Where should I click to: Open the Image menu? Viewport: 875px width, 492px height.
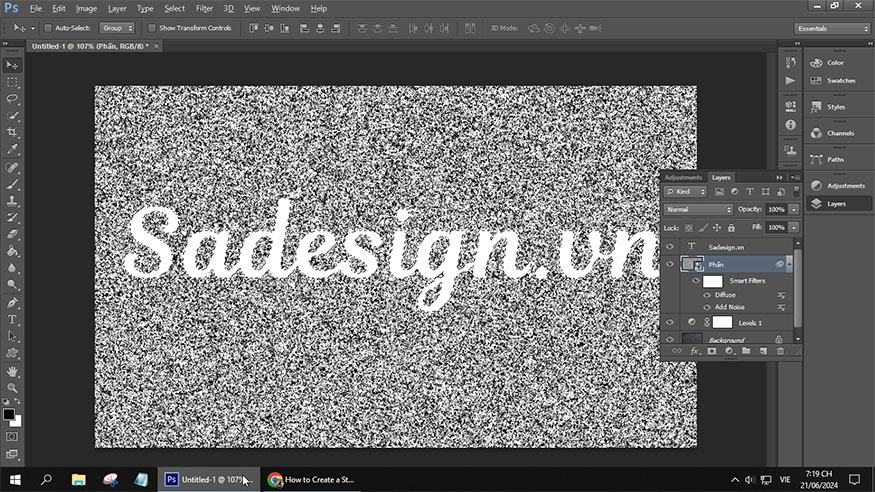[x=86, y=8]
